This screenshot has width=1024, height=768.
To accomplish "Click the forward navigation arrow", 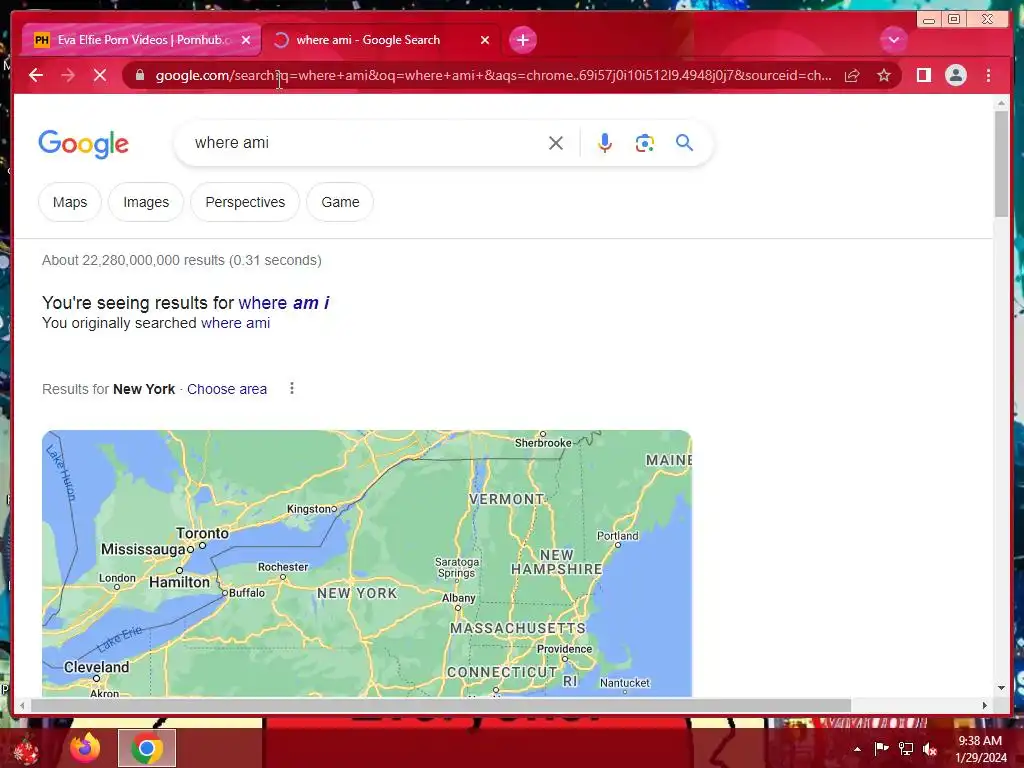I will coord(68,76).
